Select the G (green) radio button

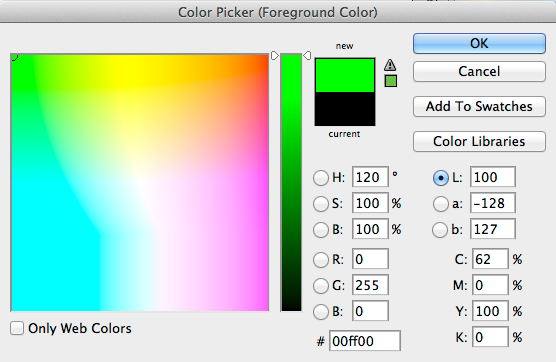click(x=321, y=286)
